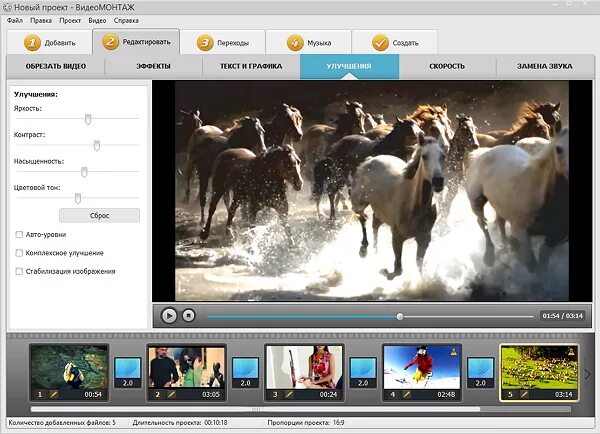Open the transition between clips 3 and 4
600x434 pixels.
[x=363, y=372]
